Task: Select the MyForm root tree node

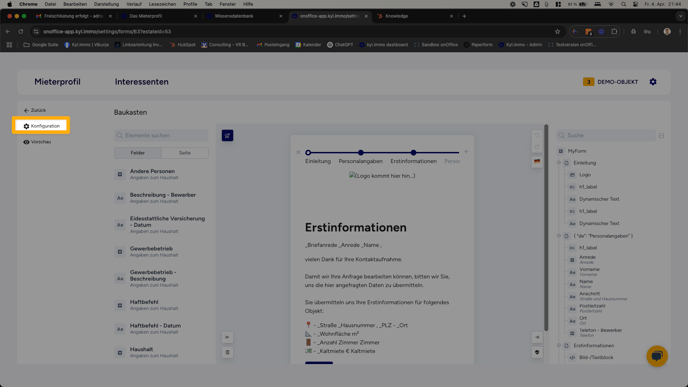Action: 577,151
